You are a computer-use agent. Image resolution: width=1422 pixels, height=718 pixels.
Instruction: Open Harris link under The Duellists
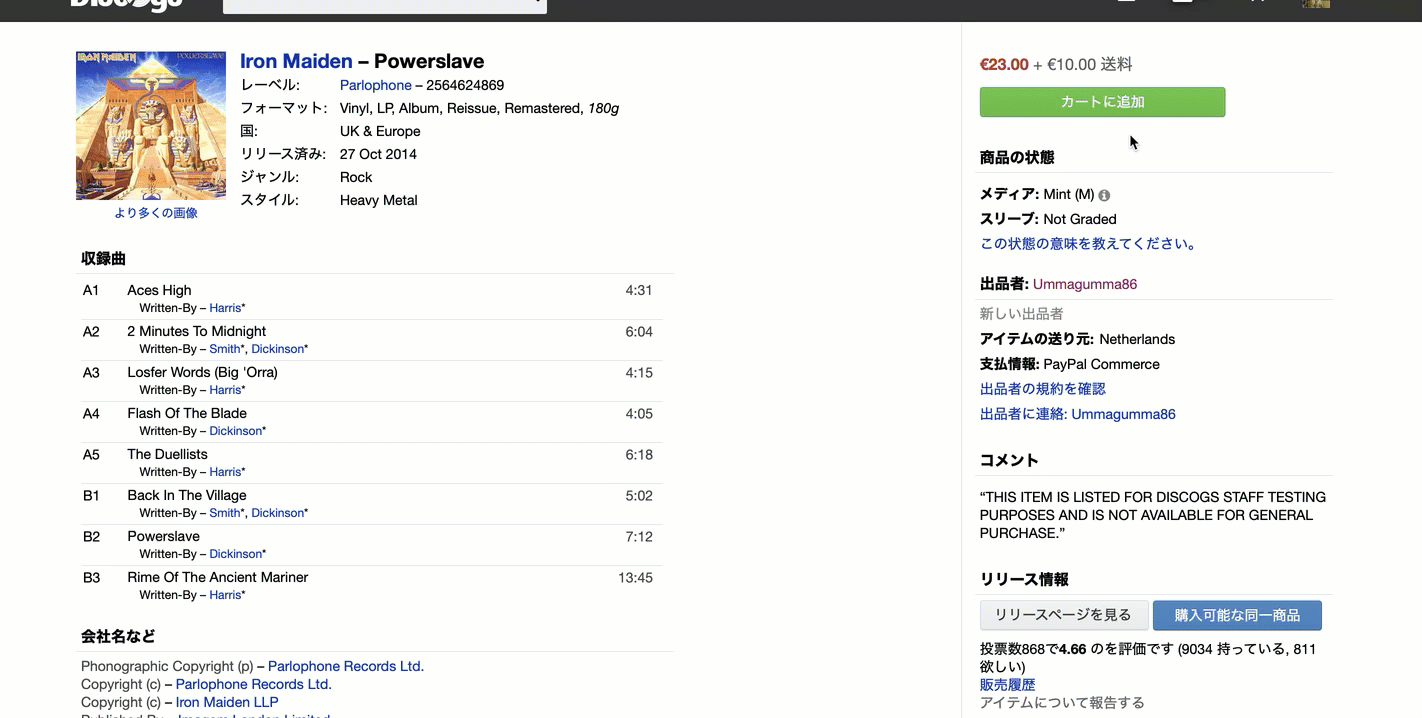[x=225, y=472]
